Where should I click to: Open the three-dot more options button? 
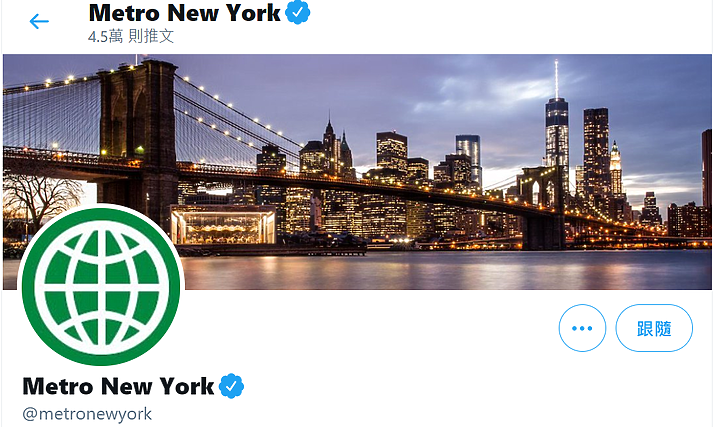(582, 328)
